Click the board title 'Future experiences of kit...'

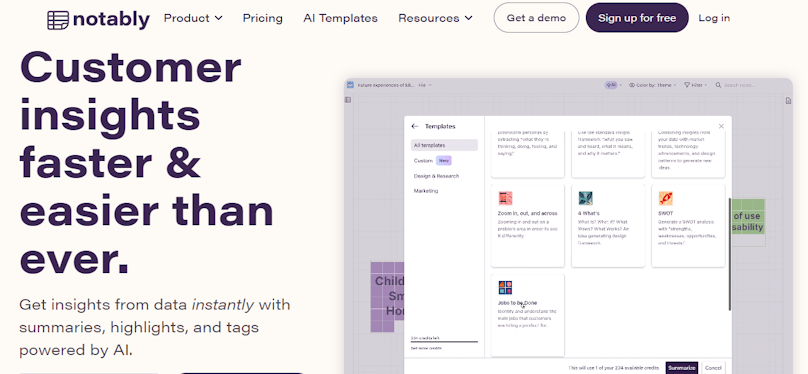(x=386, y=85)
